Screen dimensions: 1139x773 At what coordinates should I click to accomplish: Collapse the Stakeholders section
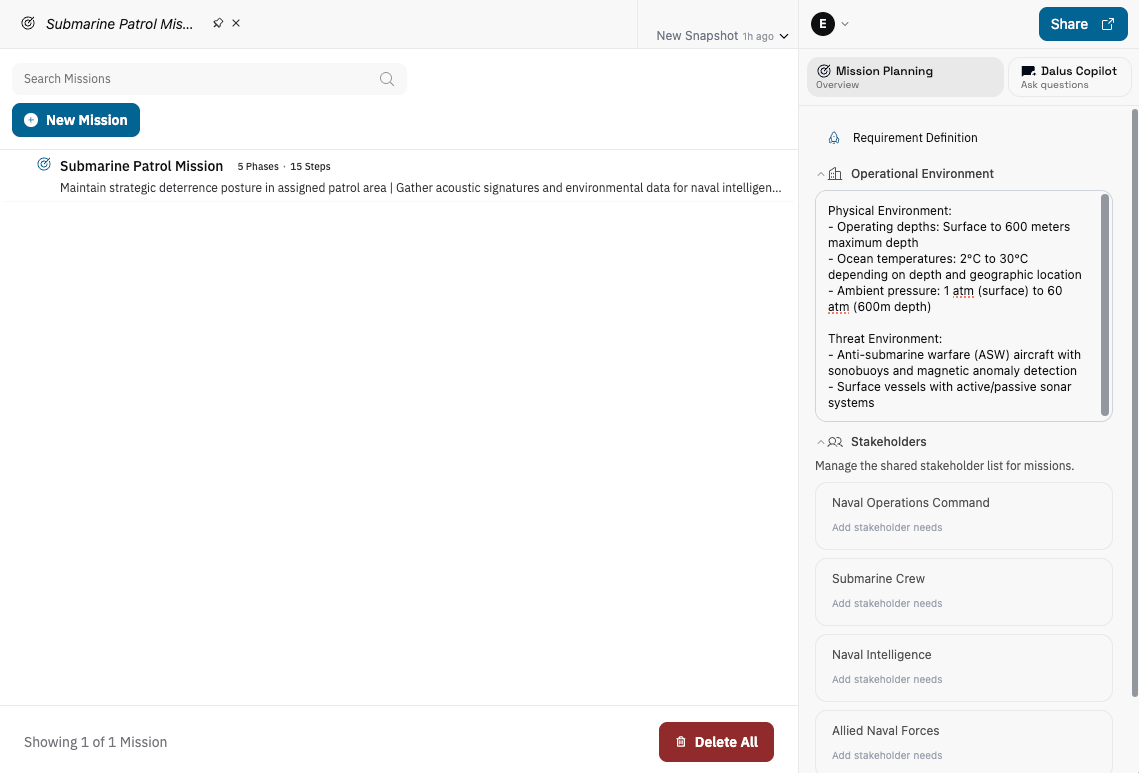coord(820,442)
